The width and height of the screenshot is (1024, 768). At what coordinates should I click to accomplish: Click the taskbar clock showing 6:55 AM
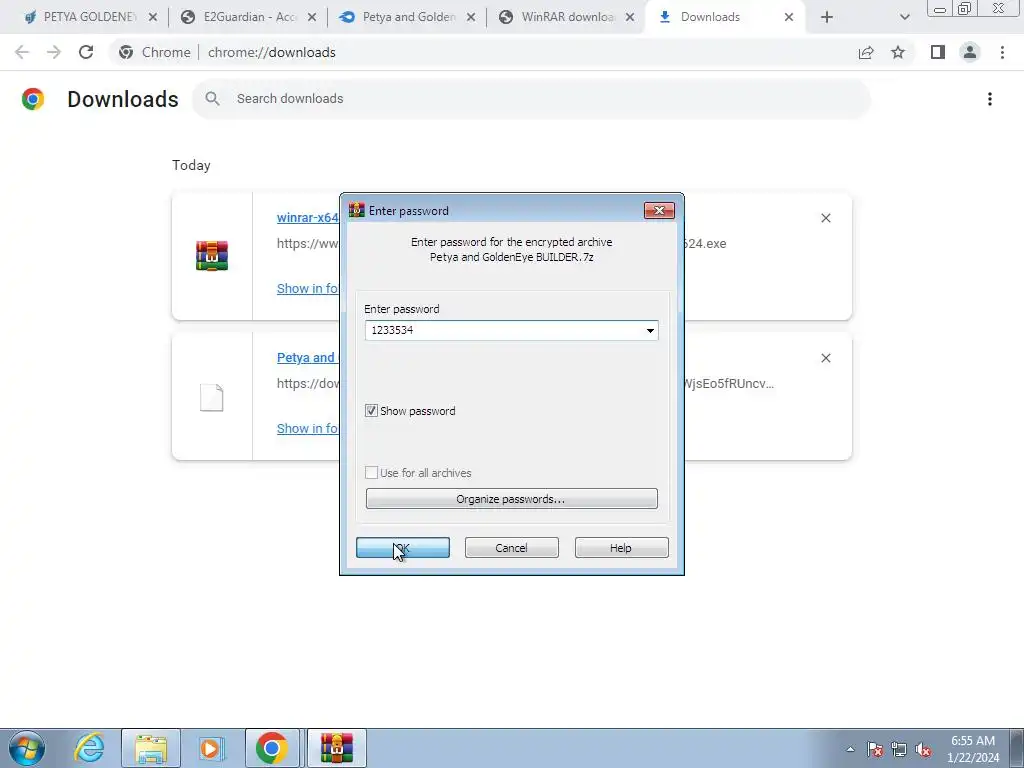tap(973, 748)
